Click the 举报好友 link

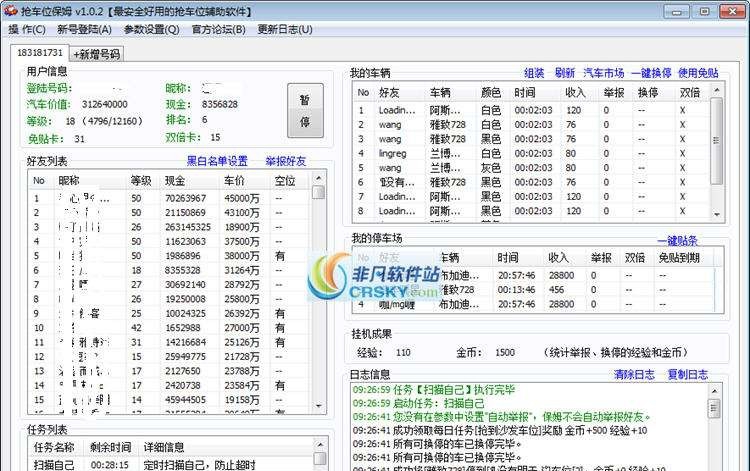pos(285,161)
